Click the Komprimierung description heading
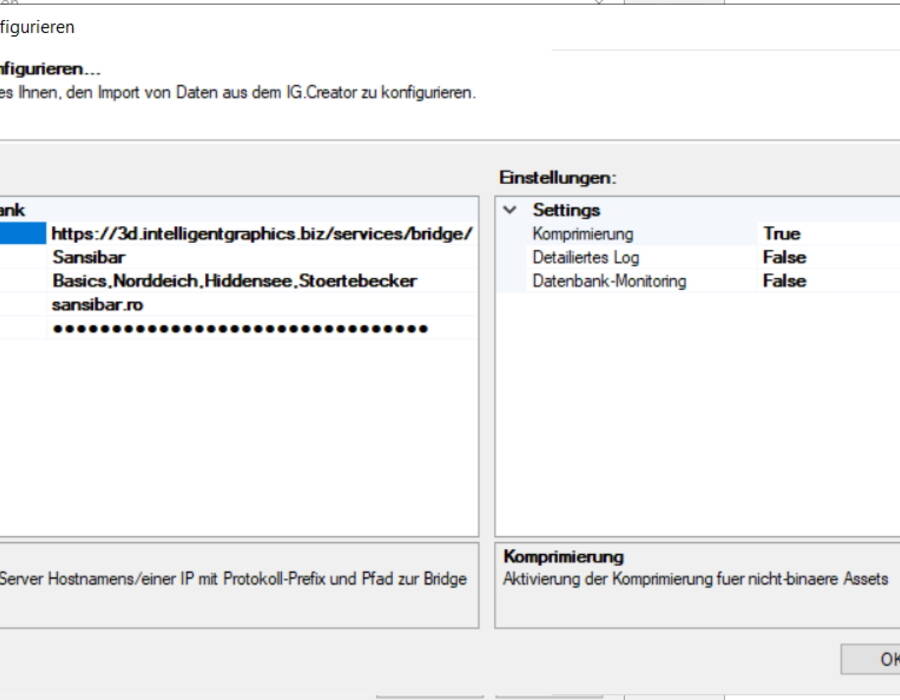Screen dimensions: 900x700 click(x=564, y=557)
